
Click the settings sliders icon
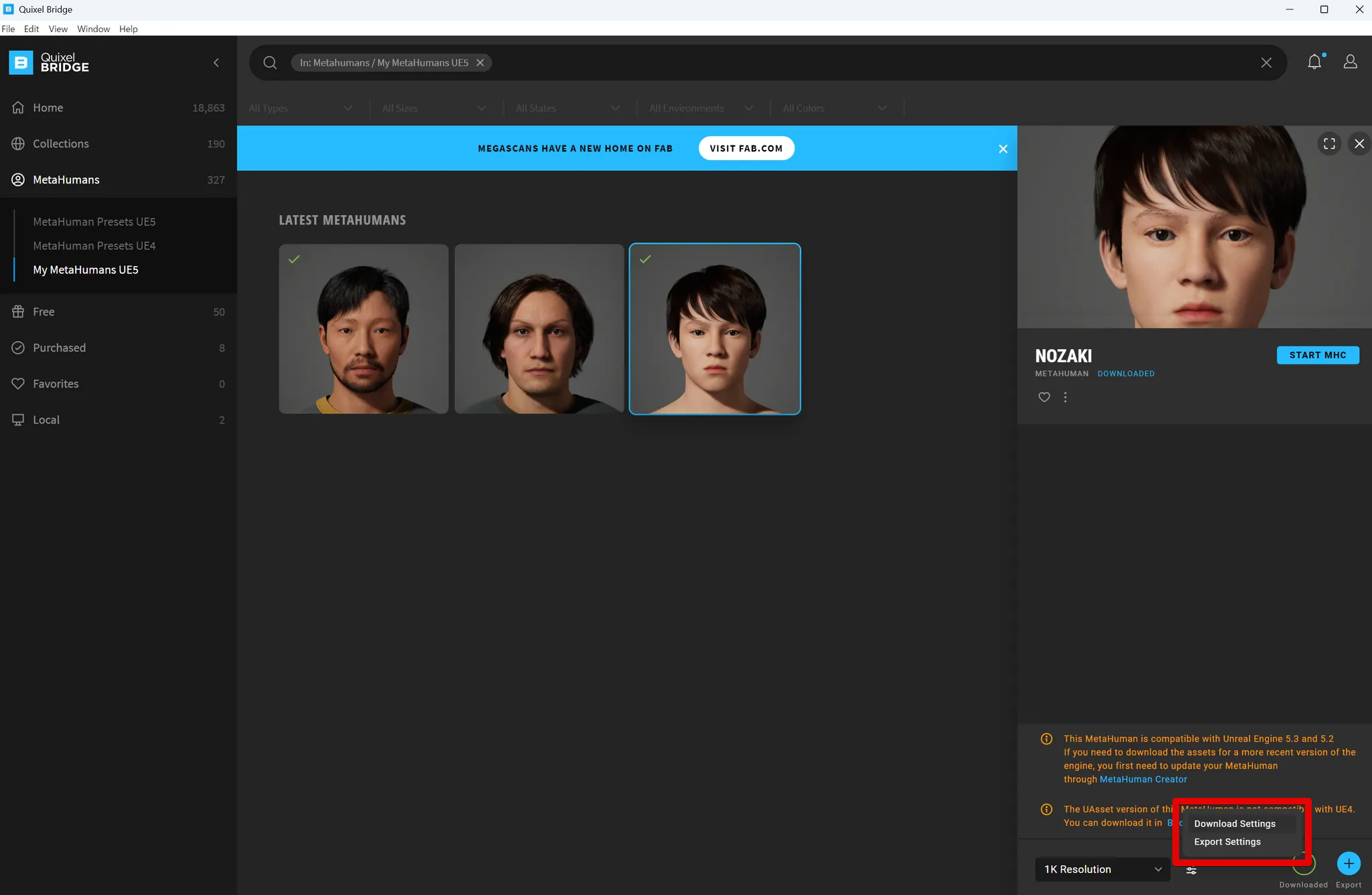1191,870
